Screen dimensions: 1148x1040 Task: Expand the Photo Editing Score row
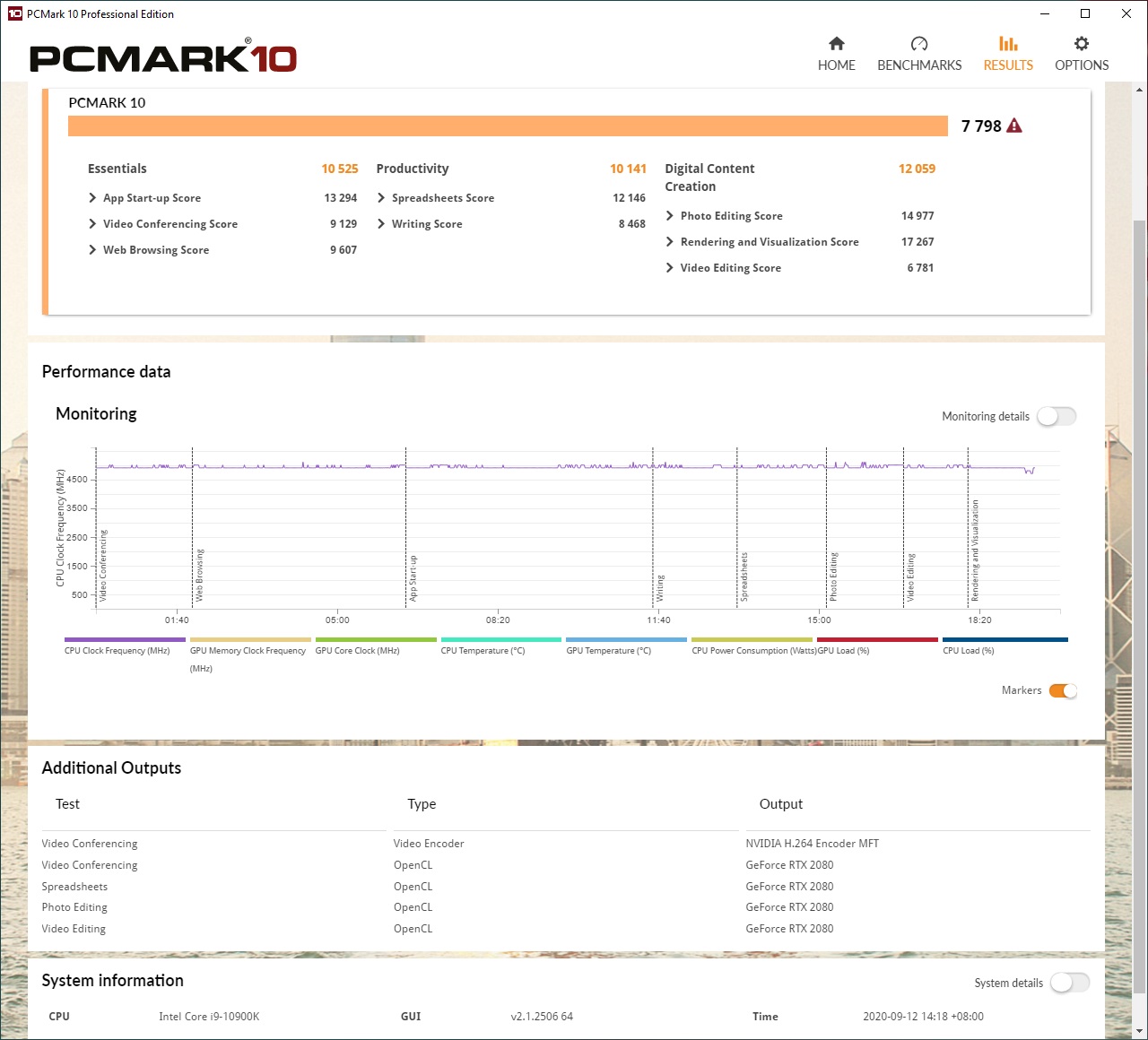(670, 216)
